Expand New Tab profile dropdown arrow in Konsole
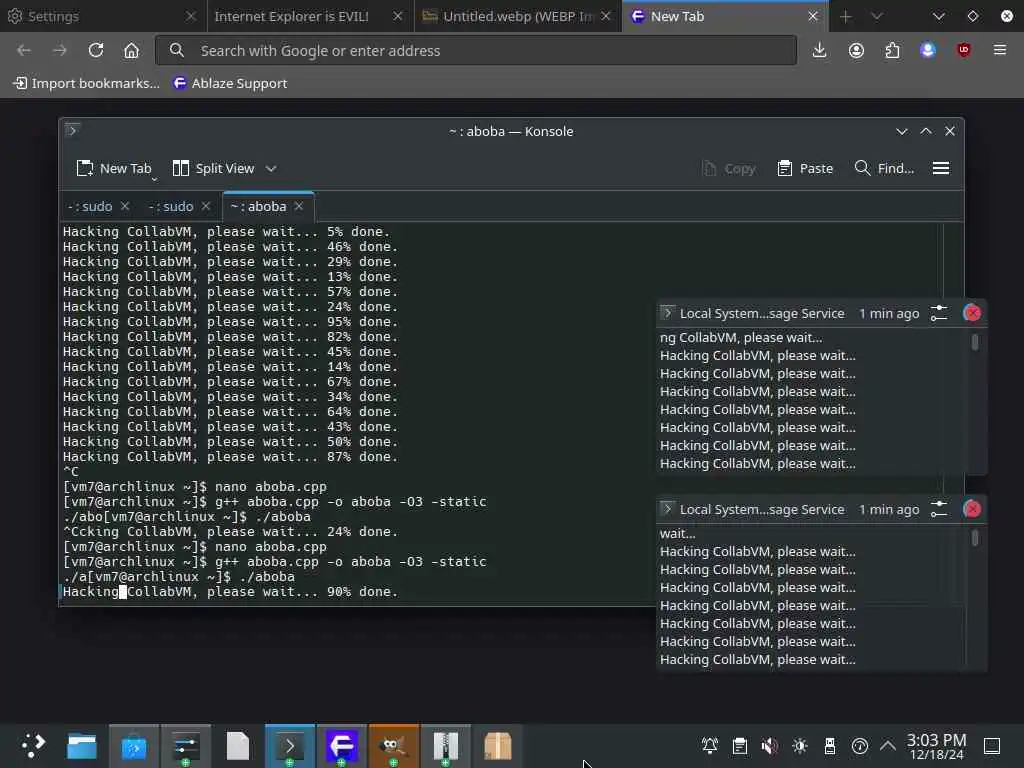 [155, 178]
